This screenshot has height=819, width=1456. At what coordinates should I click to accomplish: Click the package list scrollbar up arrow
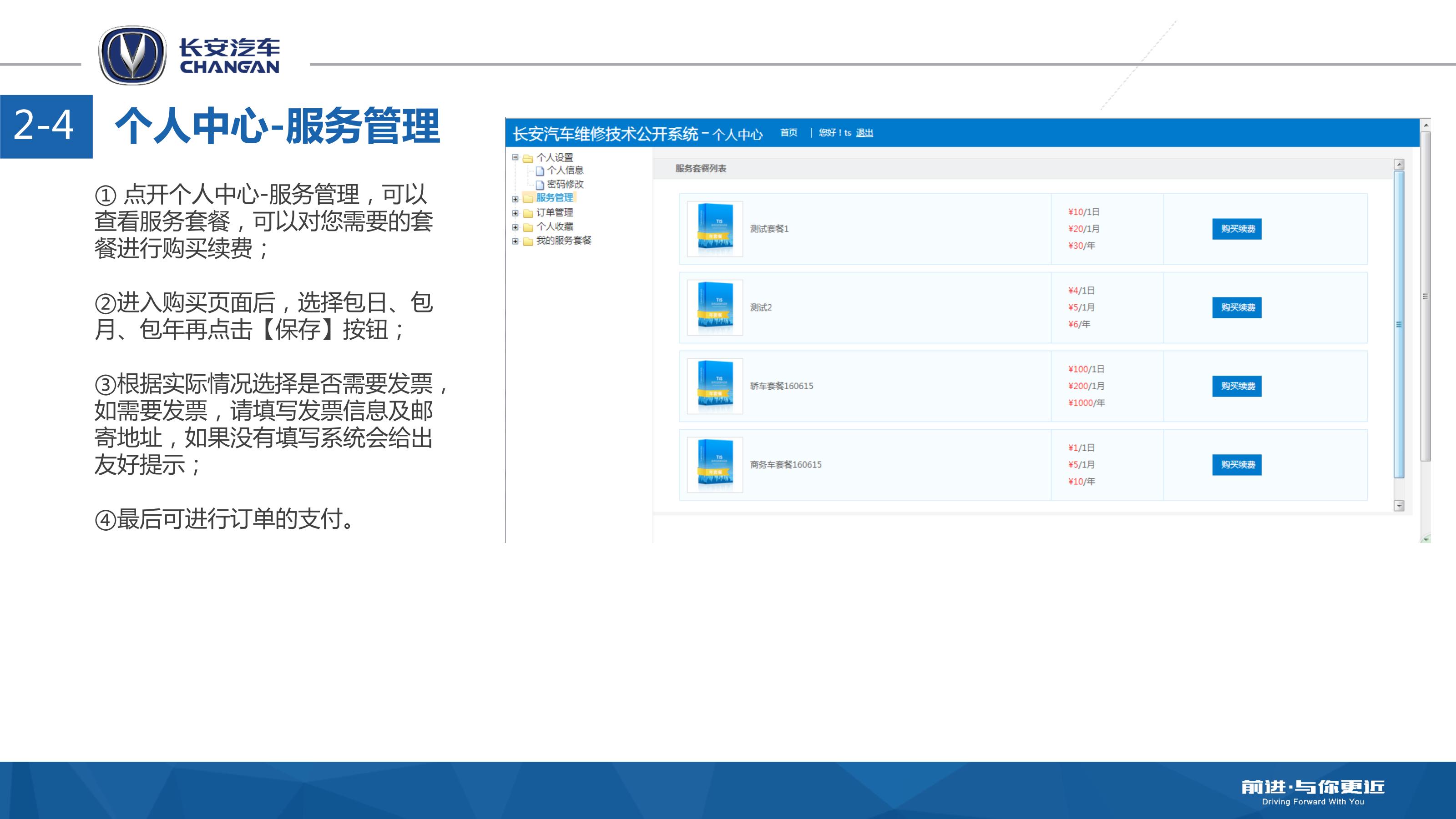coord(1399,165)
